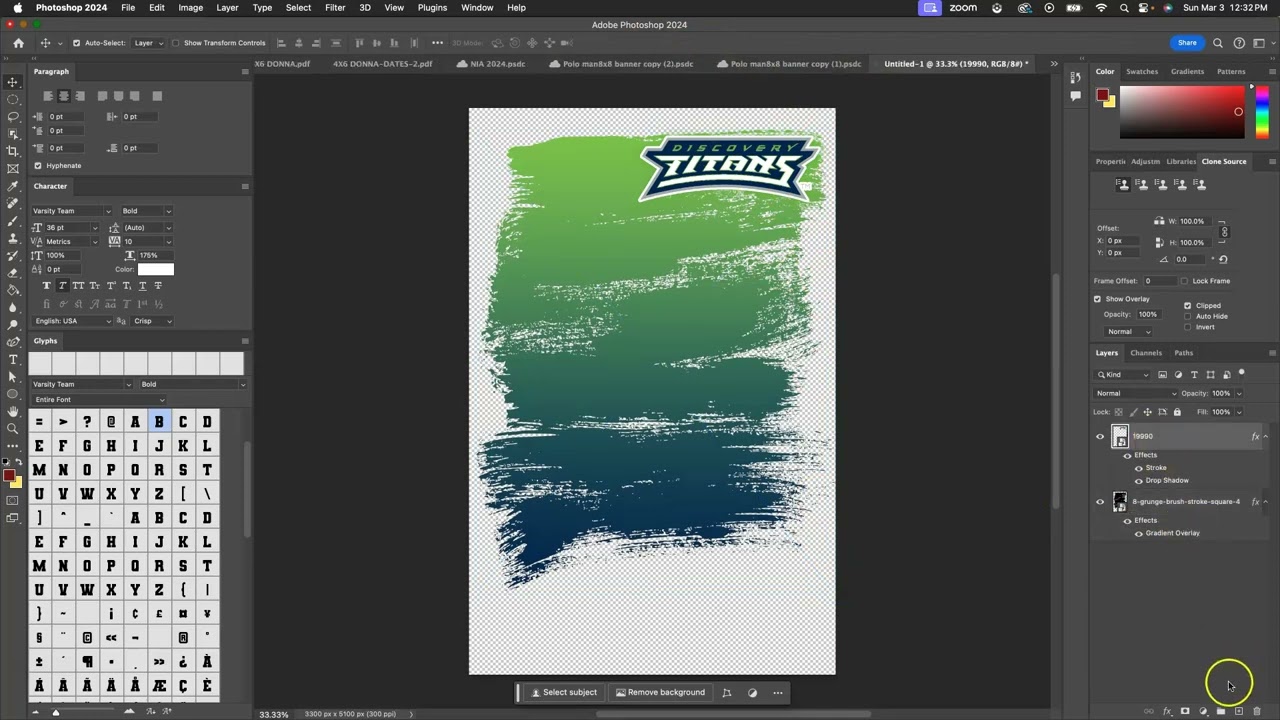Hide the 19990 layer
Screen dimensions: 1280x720
pyautogui.click(x=1100, y=436)
